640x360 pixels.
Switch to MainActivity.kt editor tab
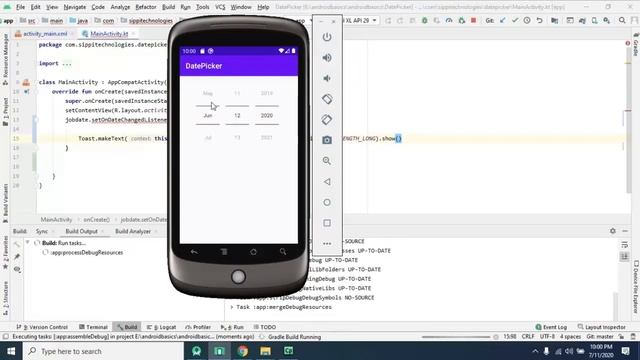tap(109, 33)
